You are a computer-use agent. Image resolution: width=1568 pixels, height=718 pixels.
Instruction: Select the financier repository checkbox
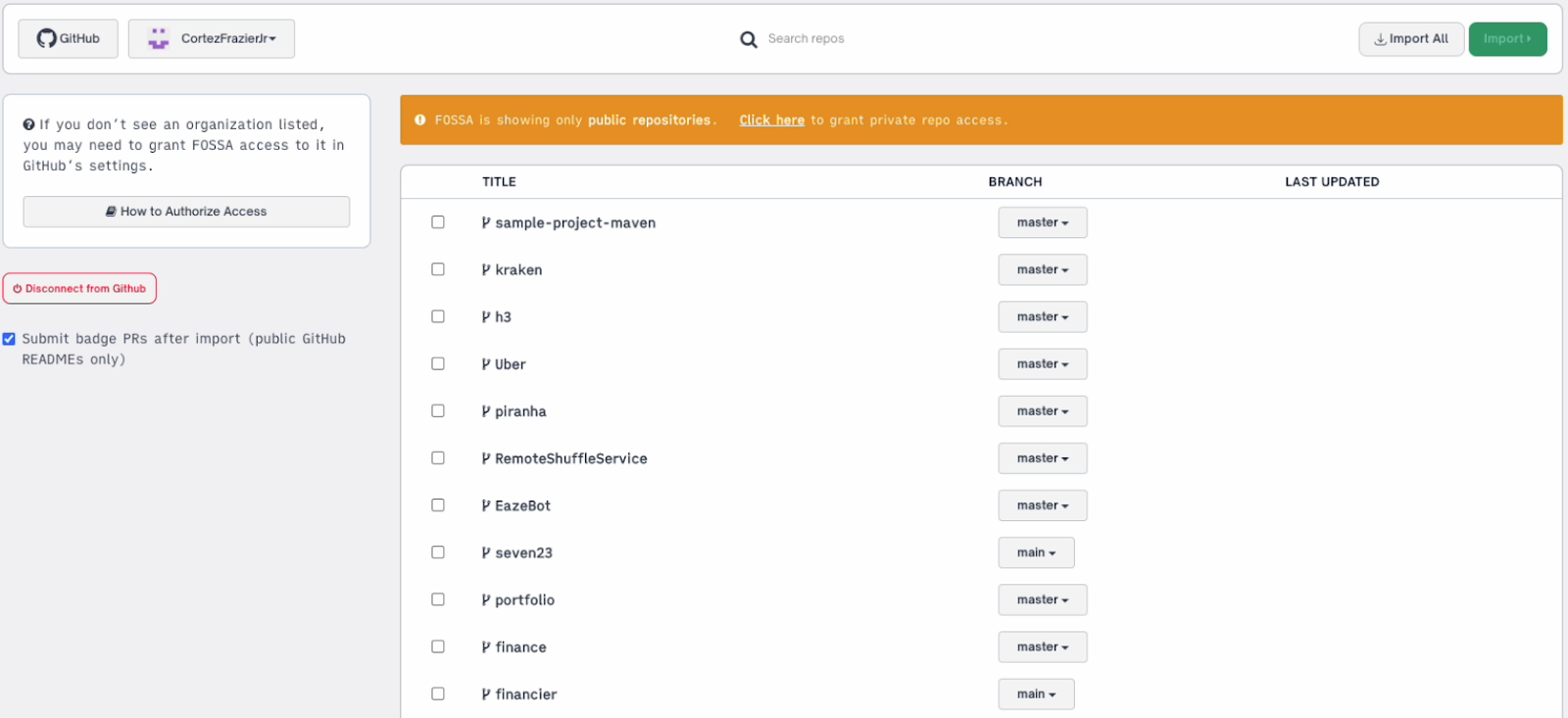438,694
